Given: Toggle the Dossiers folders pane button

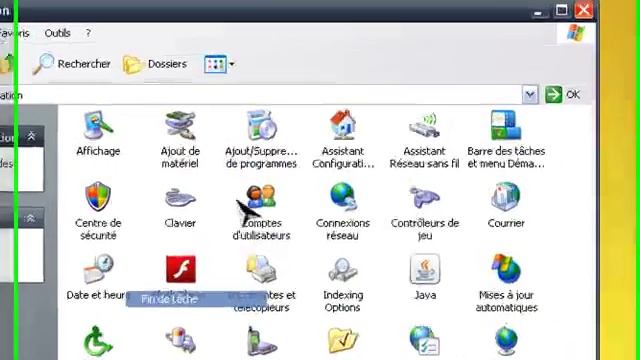Looking at the screenshot, I should point(155,64).
